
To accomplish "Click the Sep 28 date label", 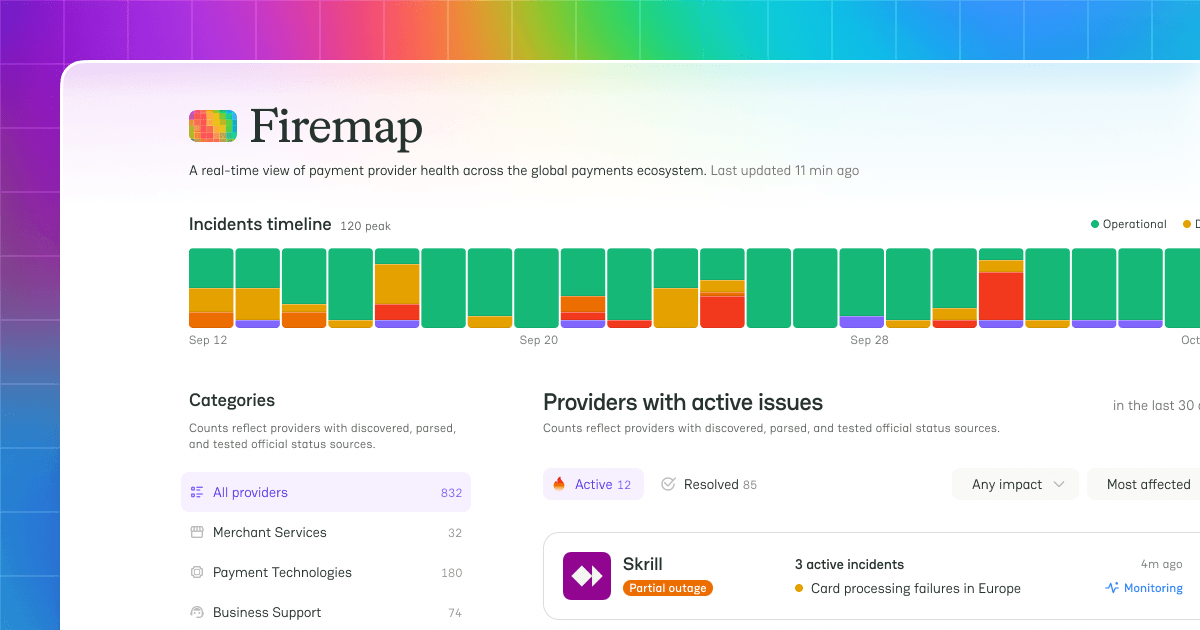I will (x=869, y=340).
